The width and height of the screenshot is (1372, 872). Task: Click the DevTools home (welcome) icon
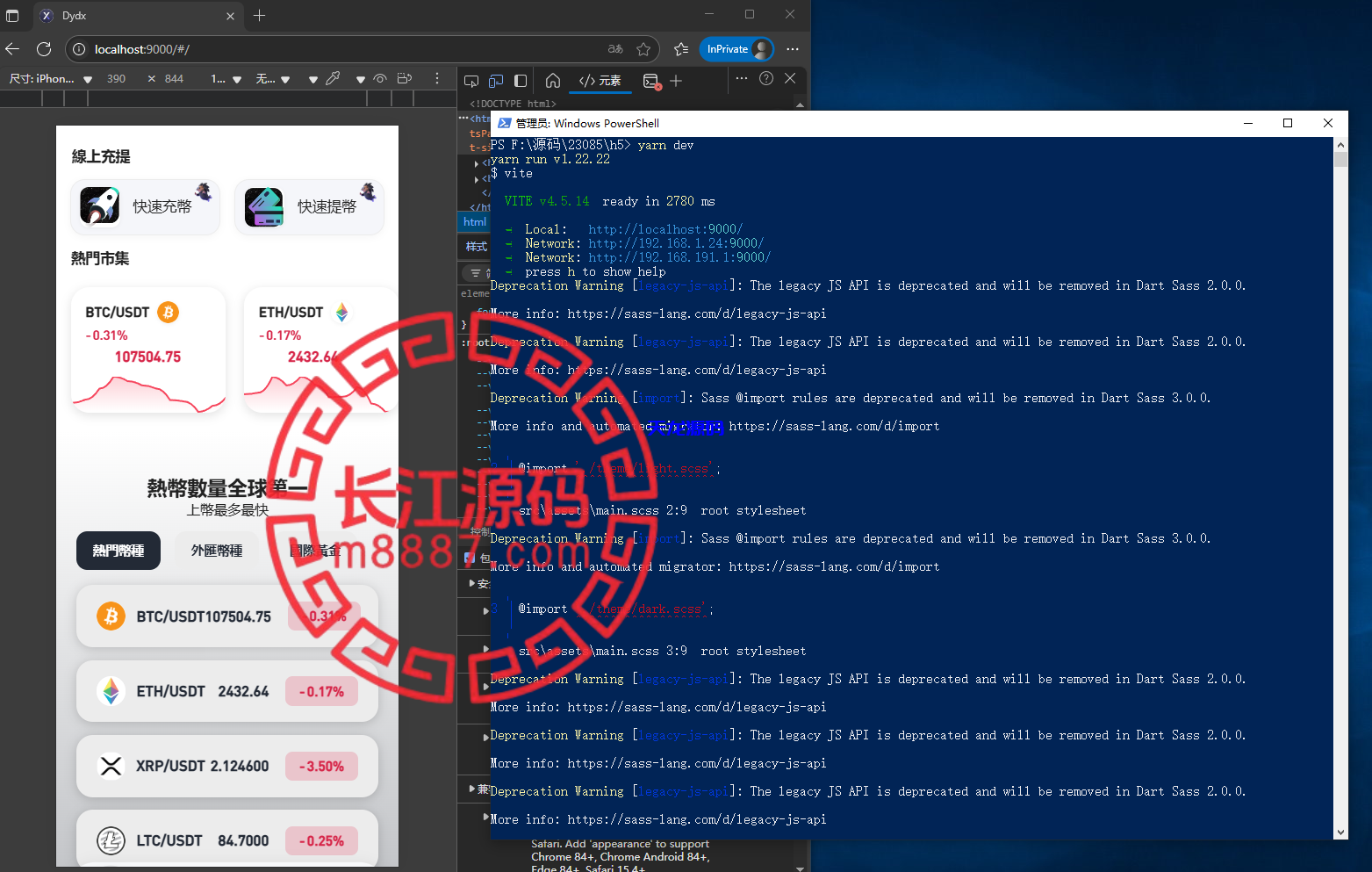click(x=553, y=81)
